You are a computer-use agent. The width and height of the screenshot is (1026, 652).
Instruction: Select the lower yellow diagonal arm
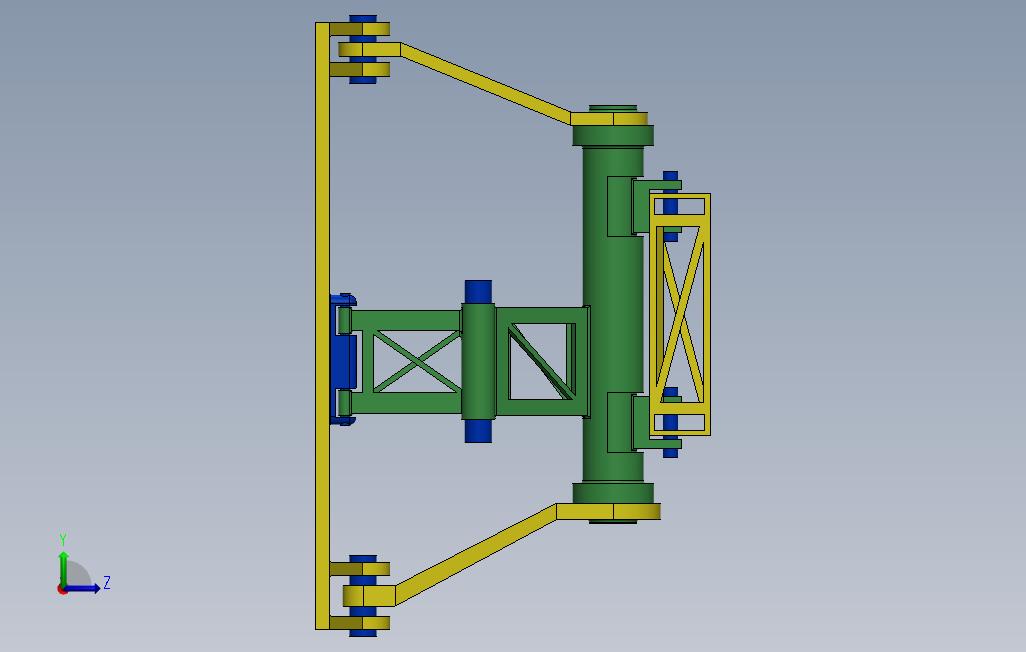click(476, 554)
